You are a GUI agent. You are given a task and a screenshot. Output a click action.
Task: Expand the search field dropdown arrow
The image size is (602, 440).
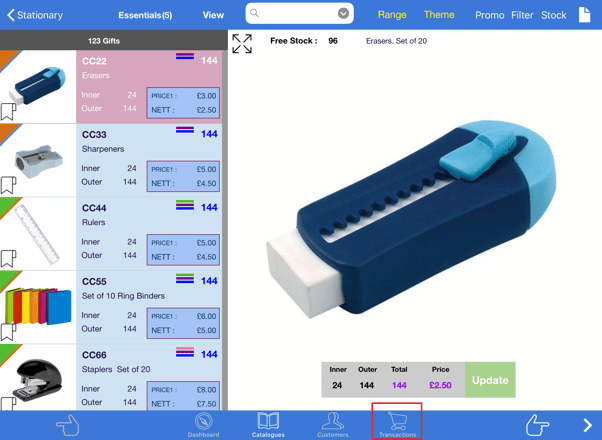tap(343, 14)
